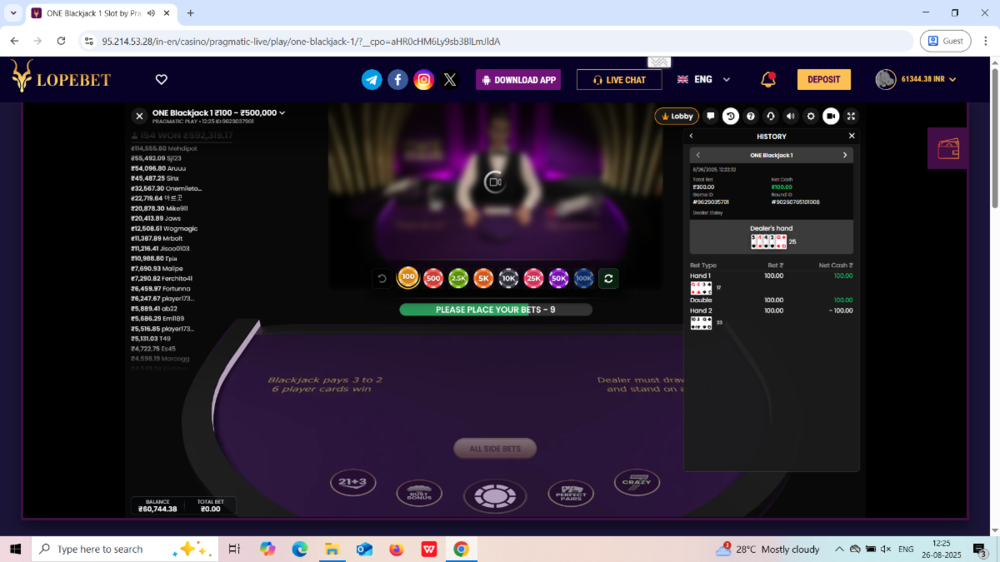Click the LOPEBET logo

[61, 77]
